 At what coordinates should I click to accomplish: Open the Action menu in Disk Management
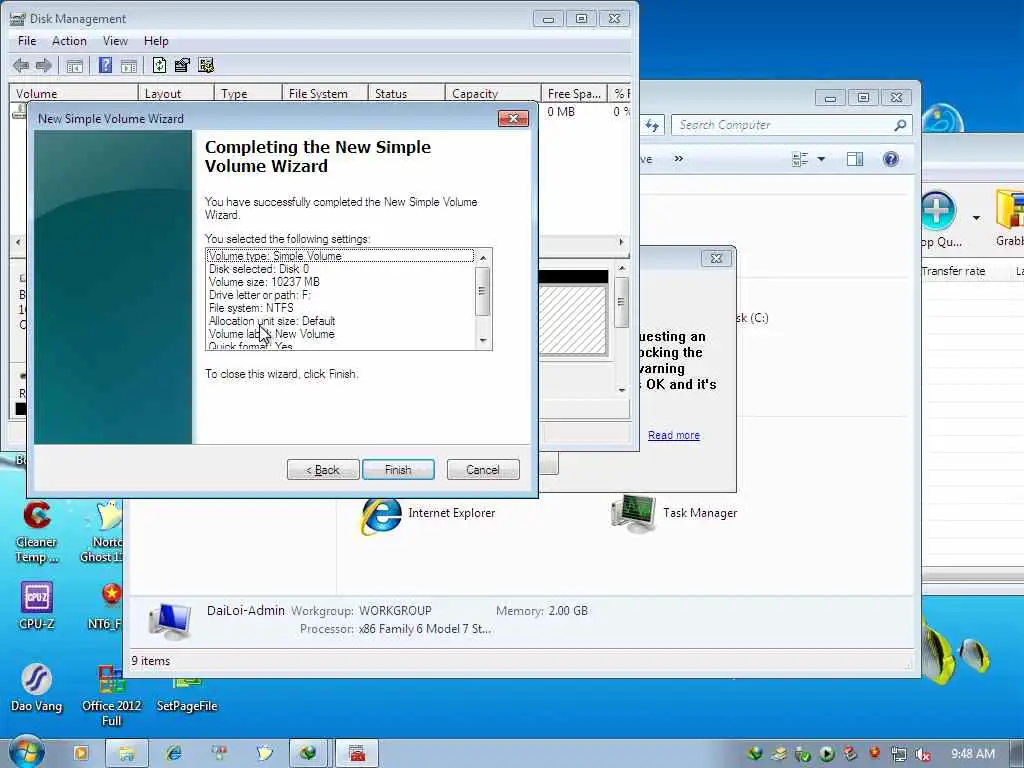[x=69, y=40]
